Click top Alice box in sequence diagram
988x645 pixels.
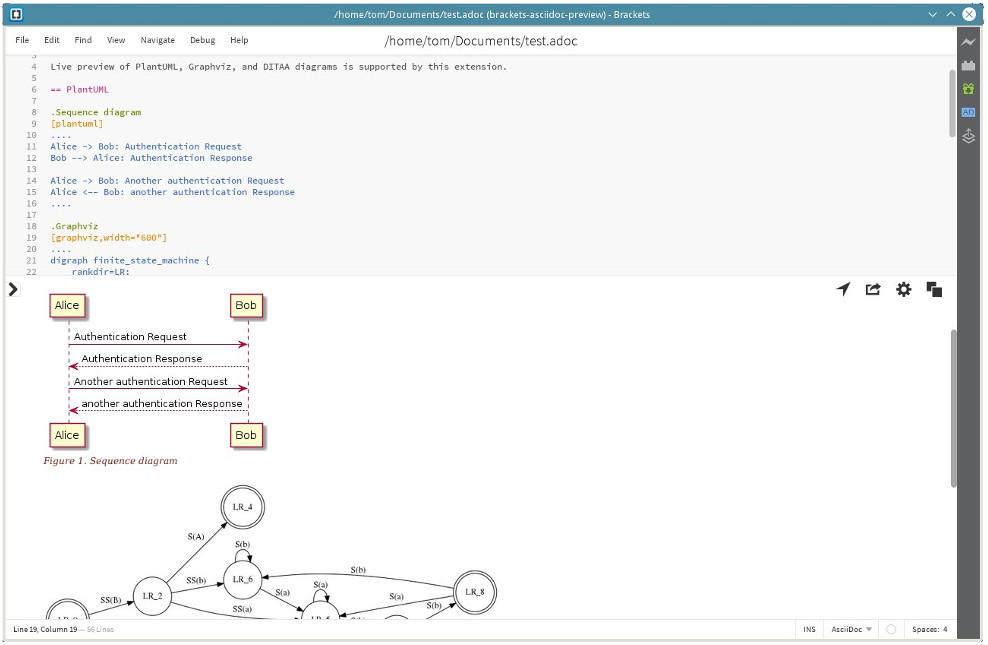67,305
